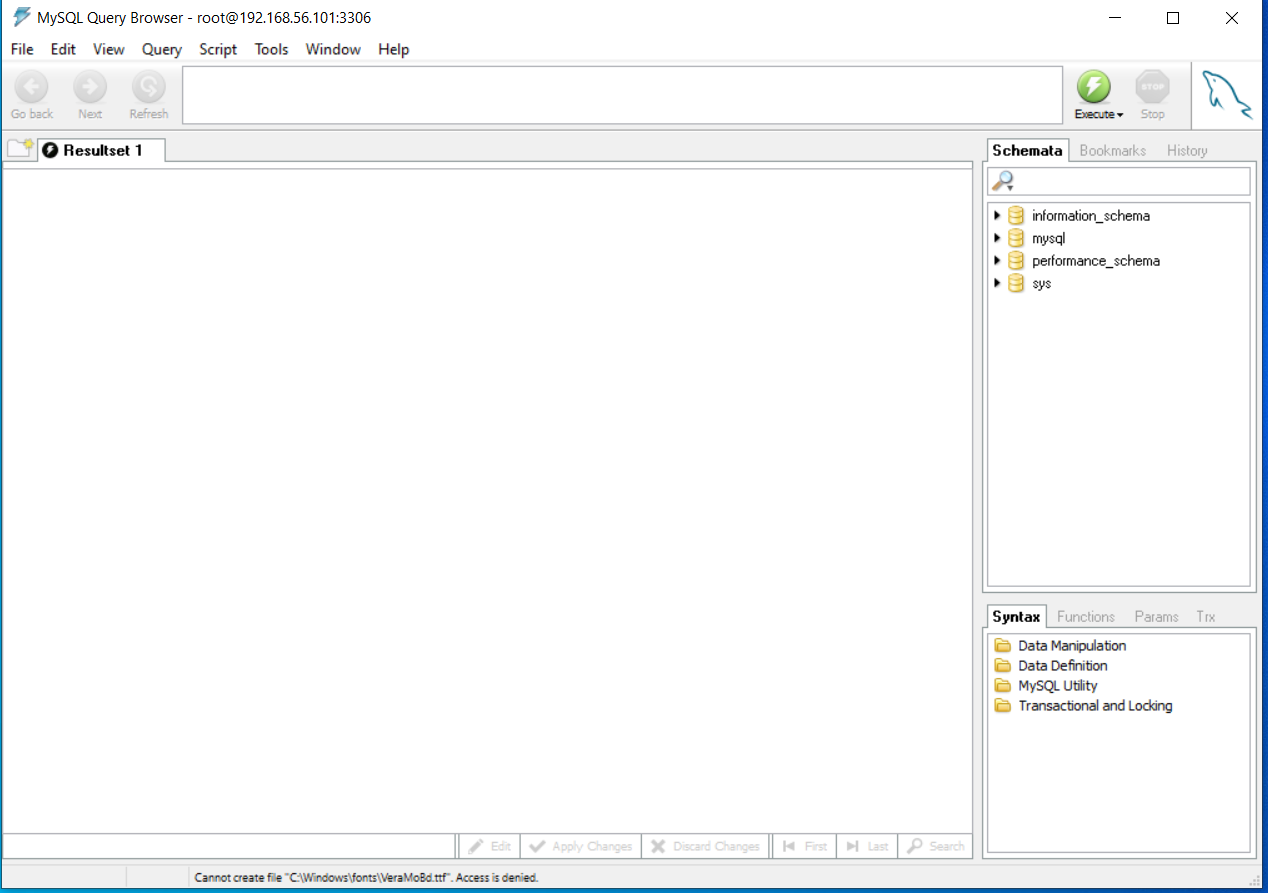
Task: Expand the sys schema node
Action: click(x=997, y=284)
